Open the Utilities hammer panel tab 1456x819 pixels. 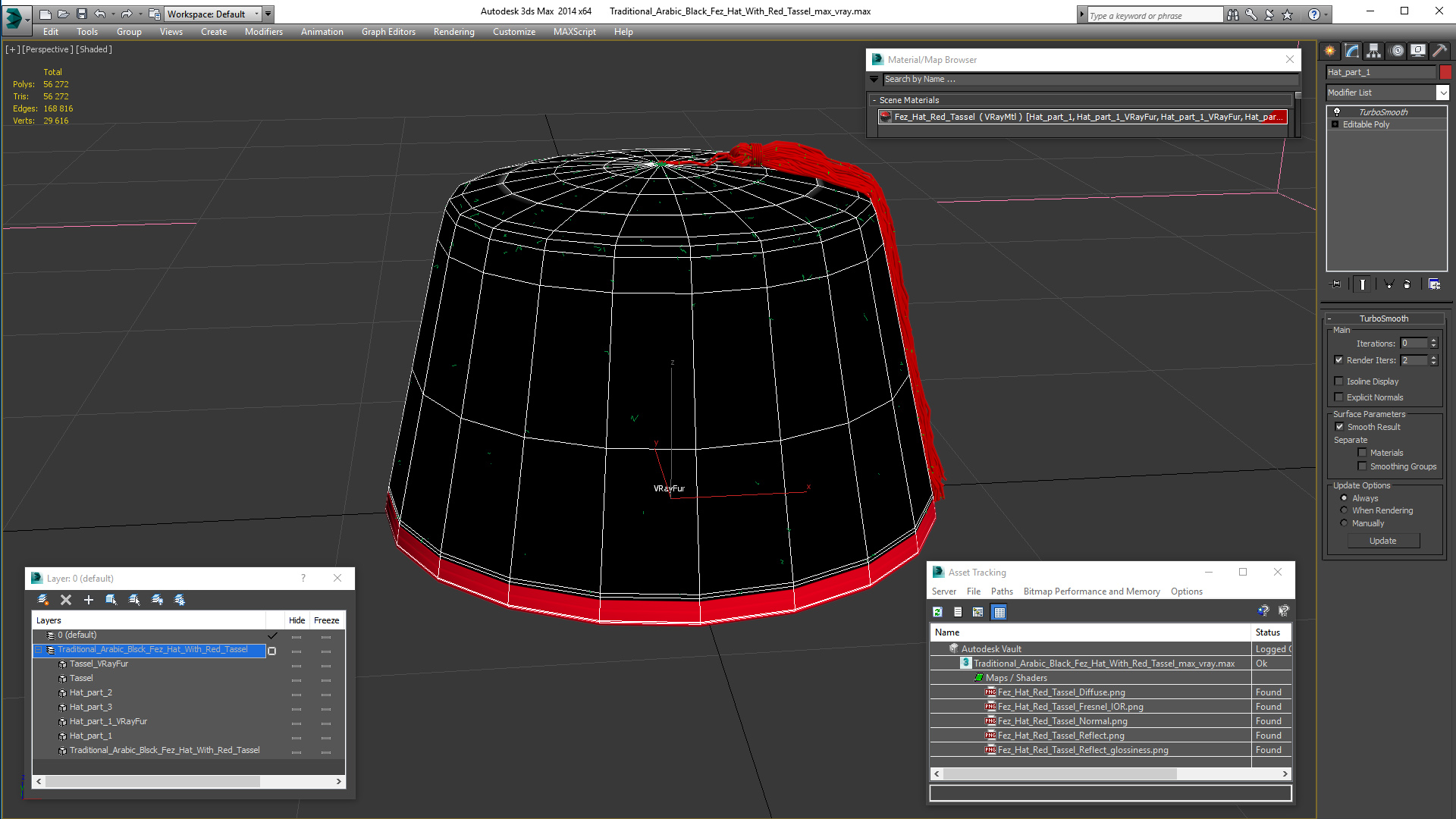(x=1439, y=51)
